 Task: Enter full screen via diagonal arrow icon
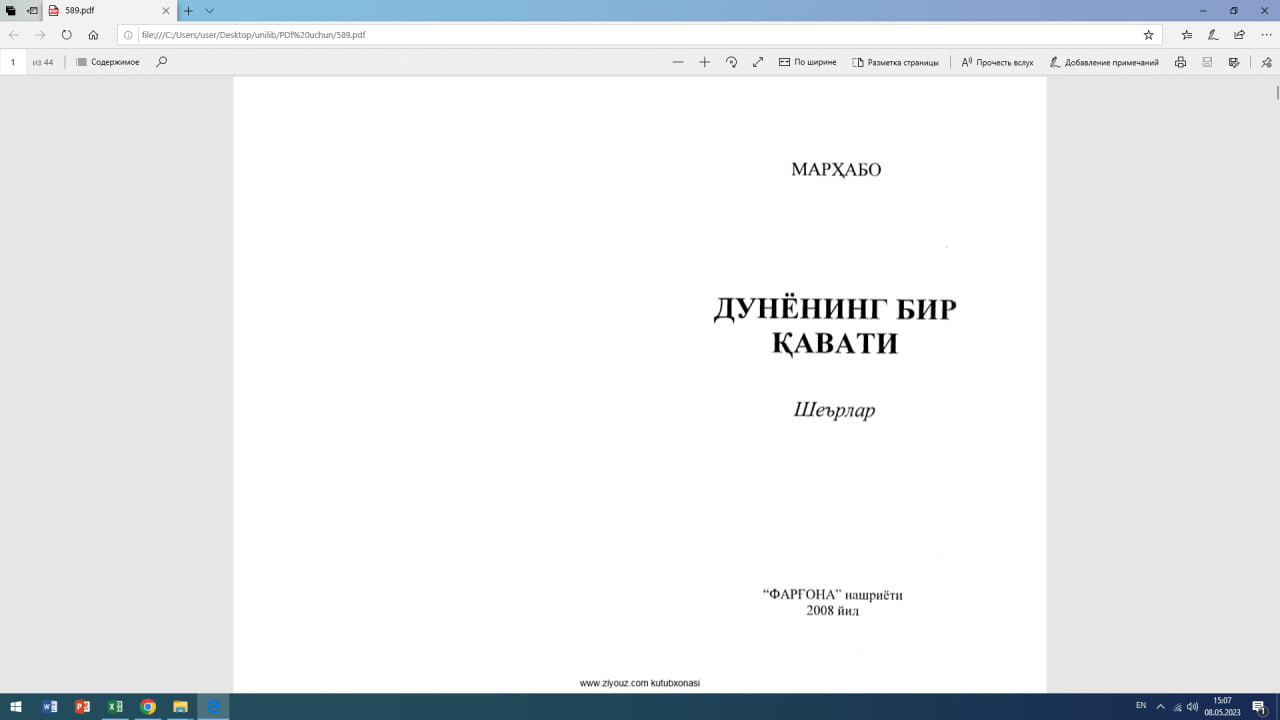[x=758, y=62]
